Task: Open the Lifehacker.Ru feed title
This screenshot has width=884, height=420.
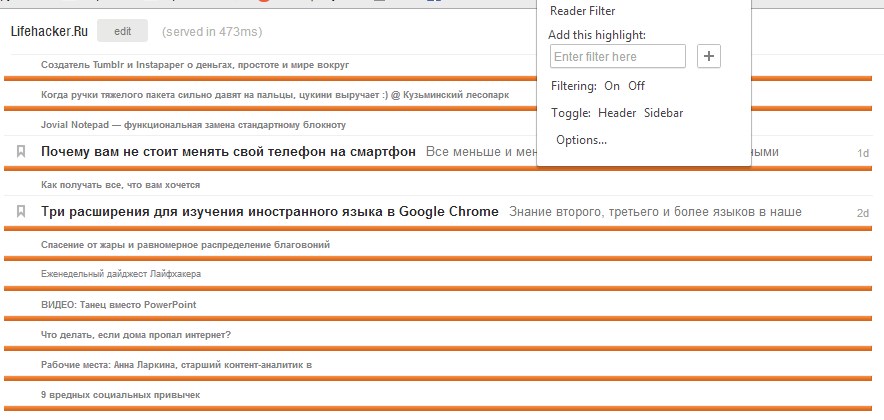Action: coord(49,32)
